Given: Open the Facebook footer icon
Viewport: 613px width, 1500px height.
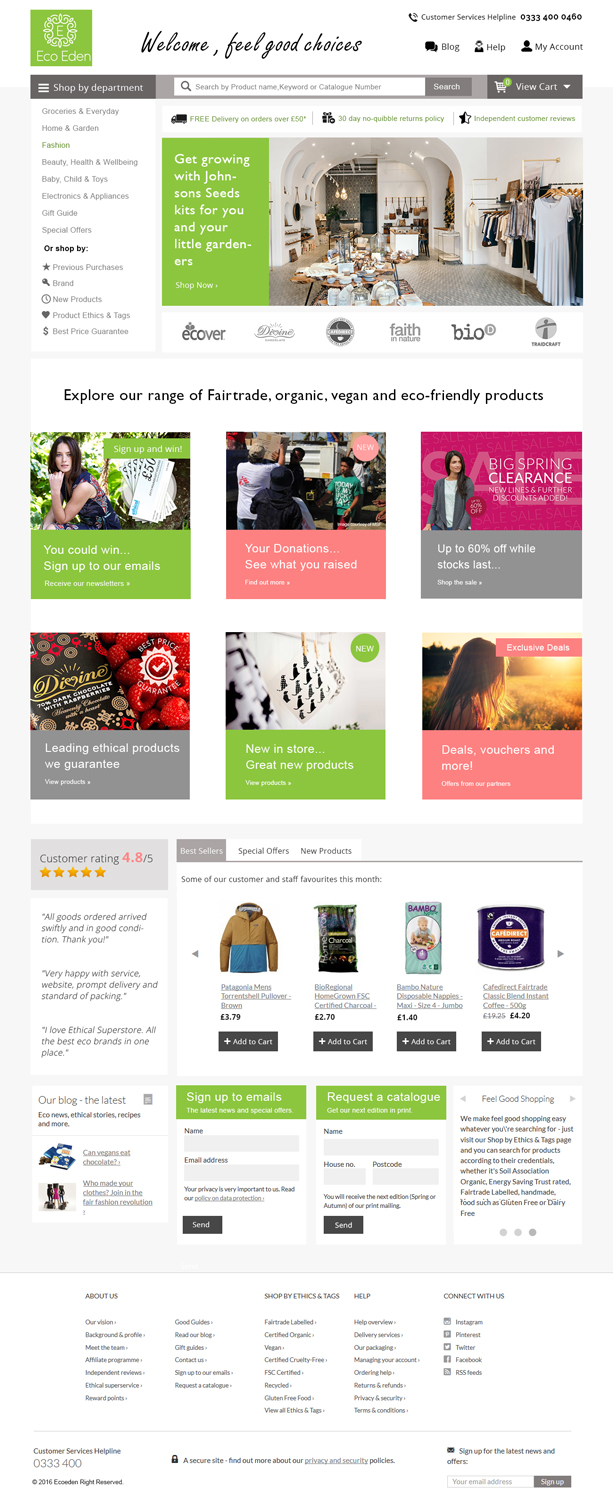Looking at the screenshot, I should [447, 1360].
